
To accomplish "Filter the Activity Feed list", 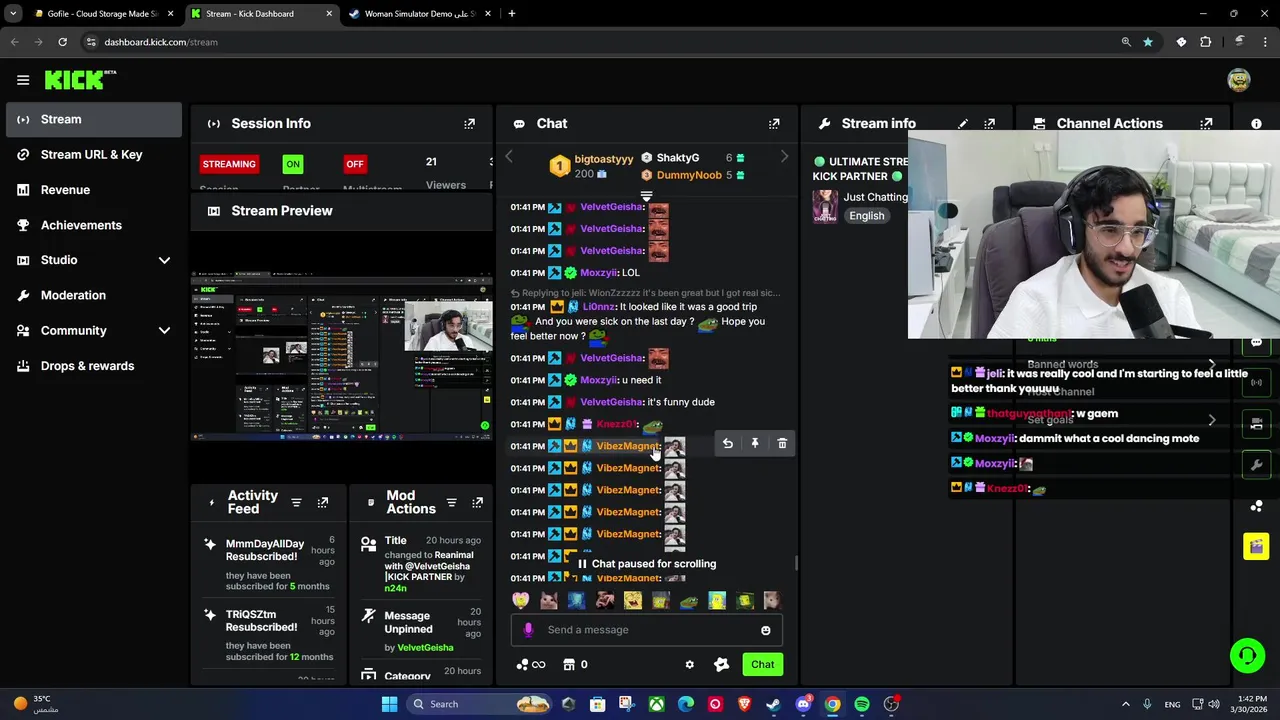I will click(296, 502).
